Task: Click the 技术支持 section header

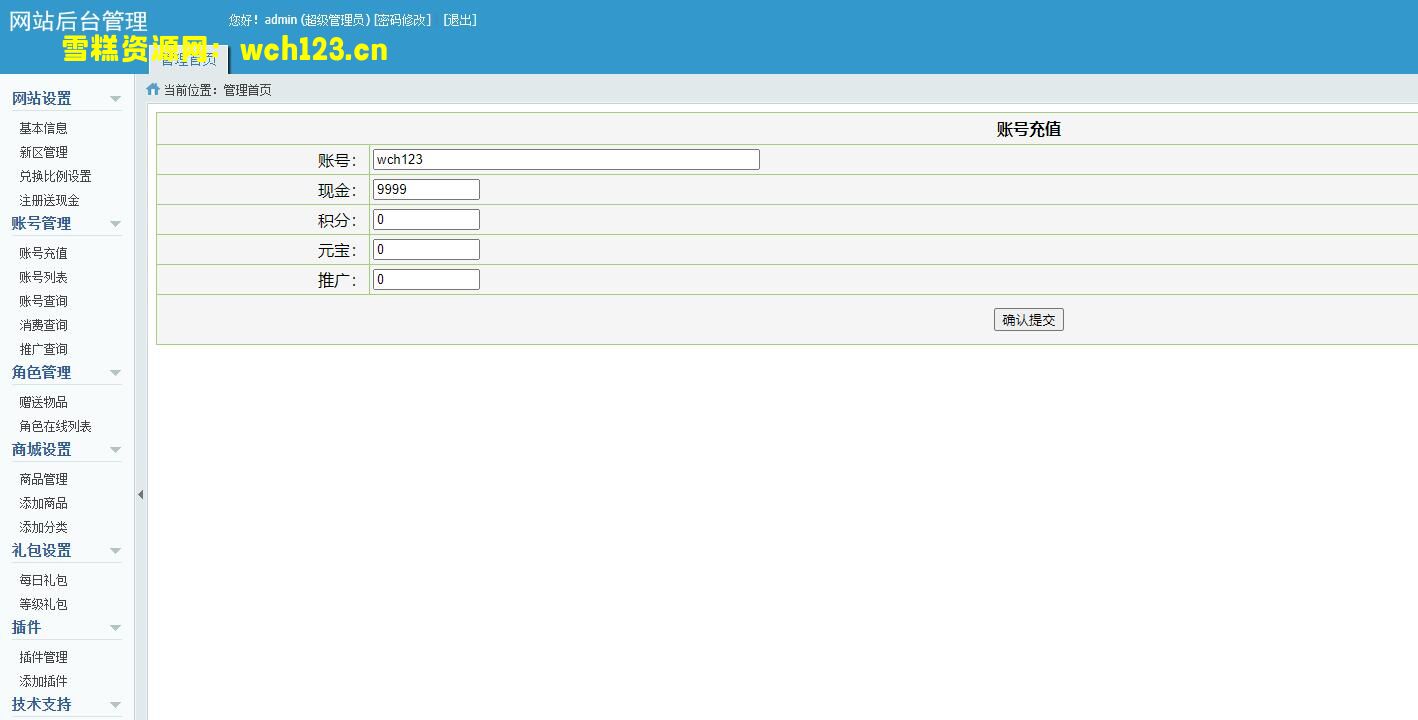Action: (42, 705)
